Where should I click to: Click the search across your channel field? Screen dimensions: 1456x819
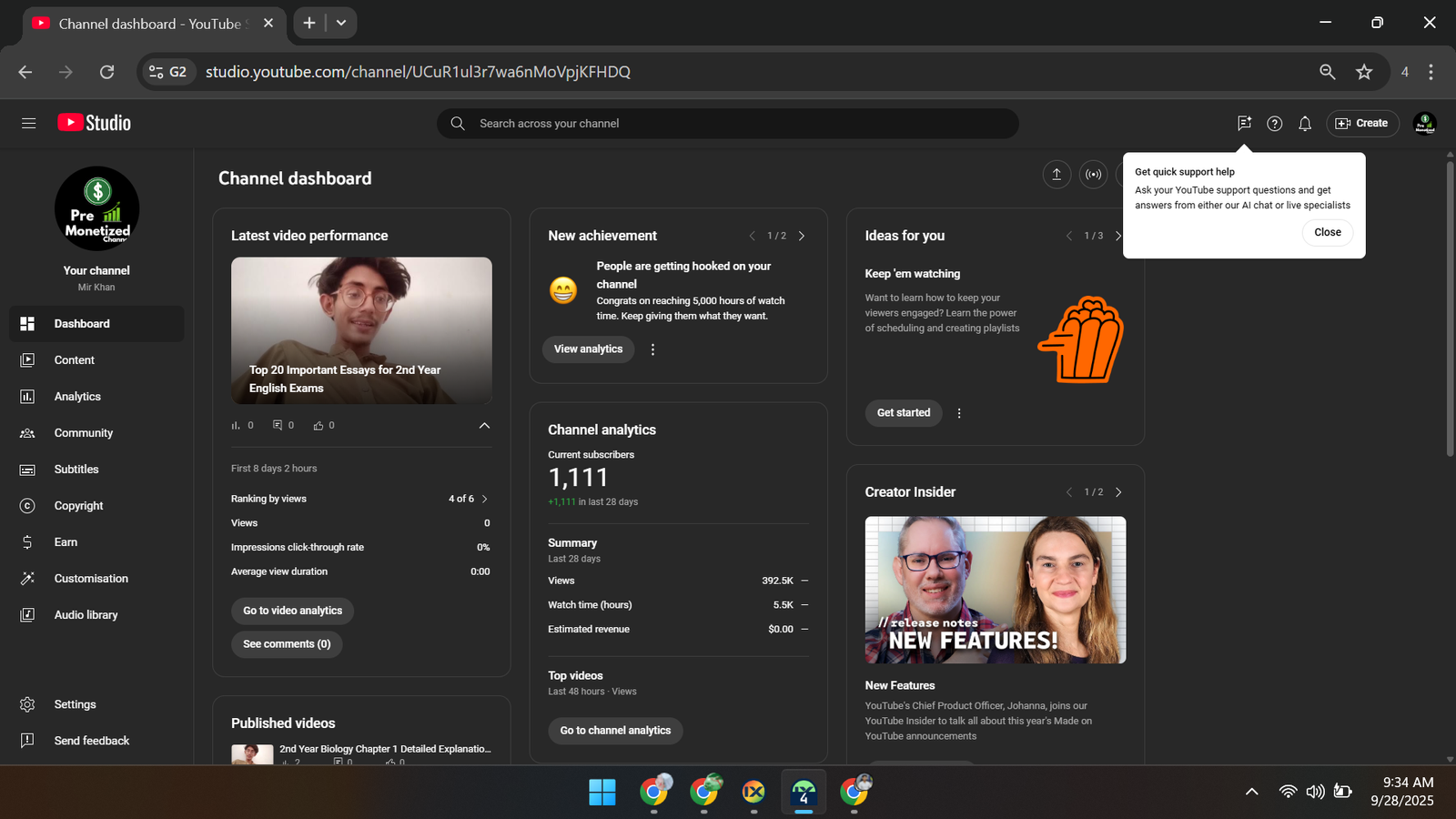coord(728,124)
